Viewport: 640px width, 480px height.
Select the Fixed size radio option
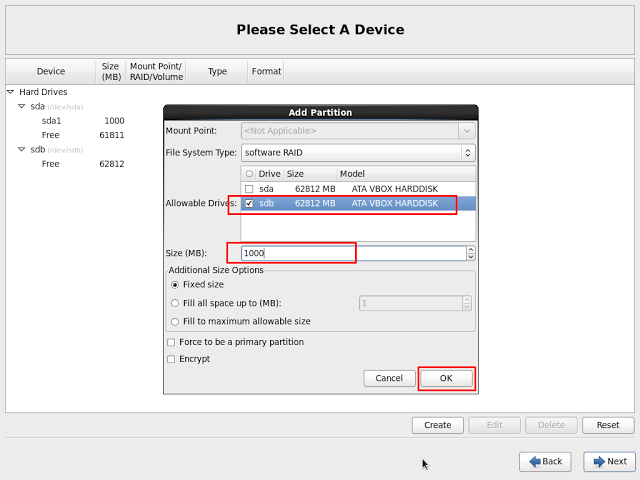coord(175,285)
